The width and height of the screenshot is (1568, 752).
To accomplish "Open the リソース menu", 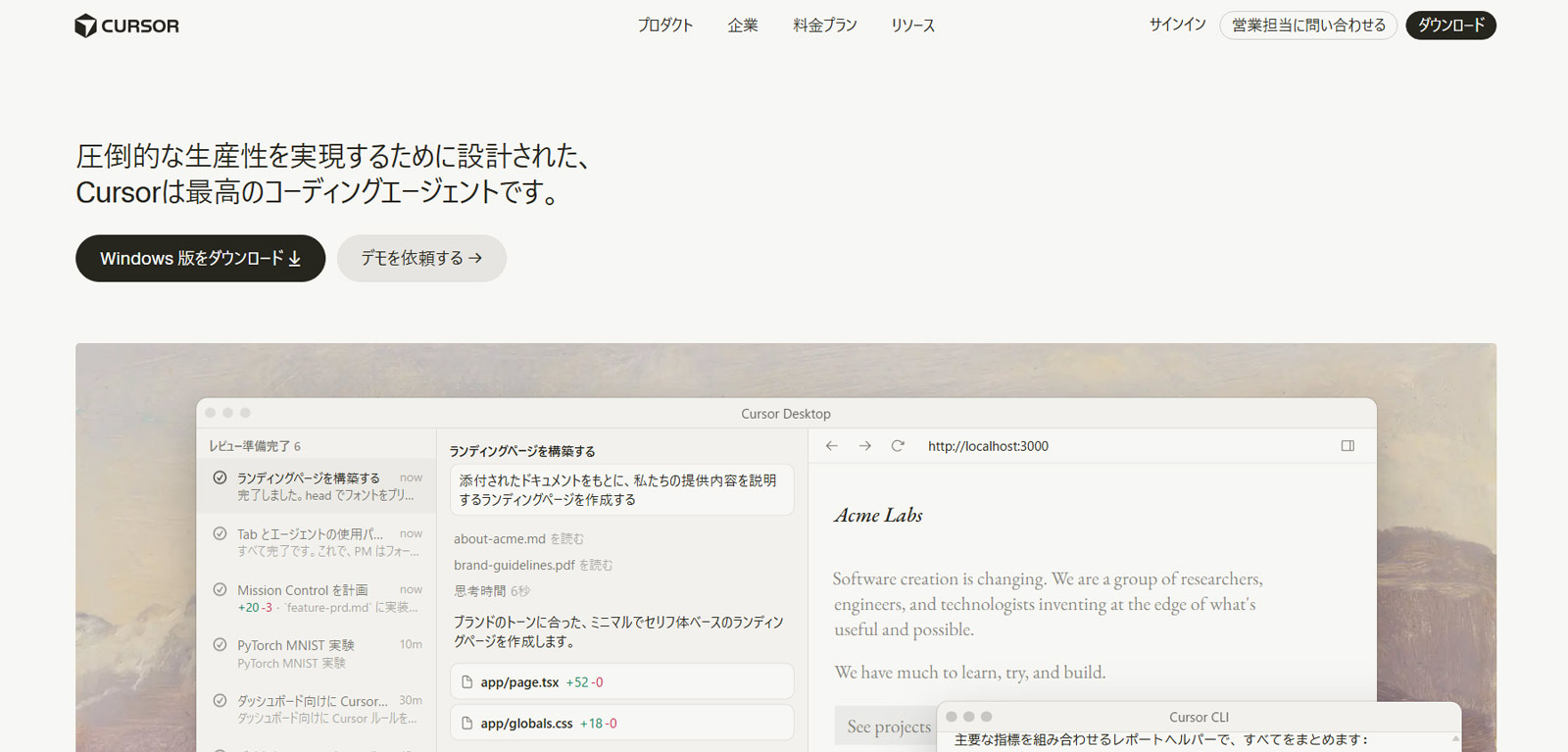I will pyautogui.click(x=912, y=25).
